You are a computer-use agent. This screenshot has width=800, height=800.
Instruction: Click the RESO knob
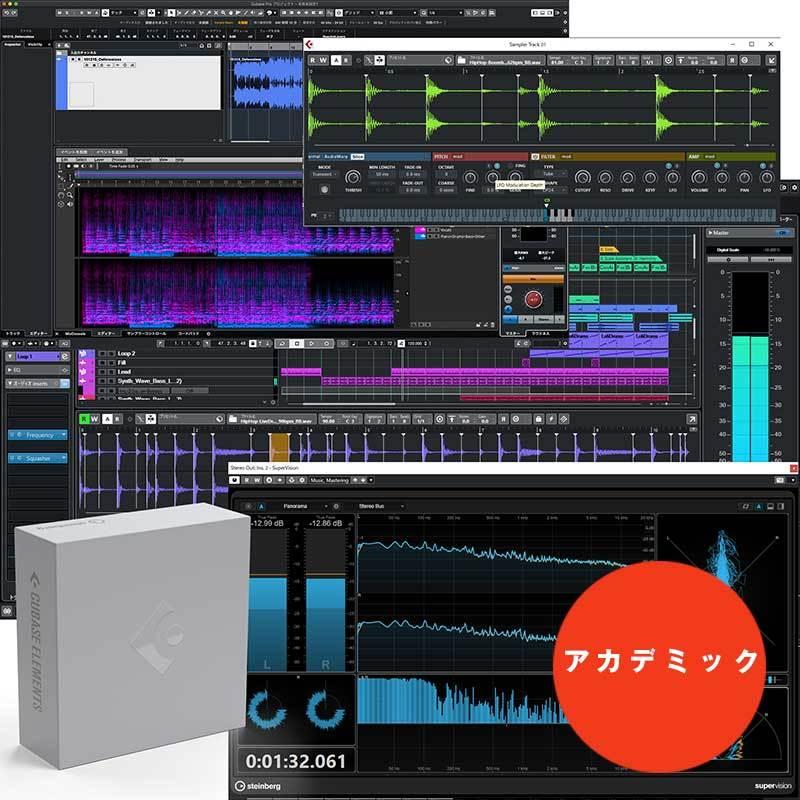[605, 178]
